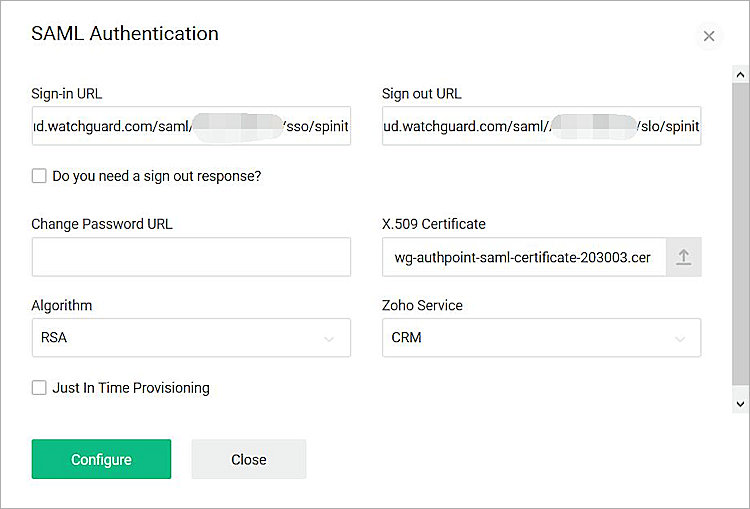
Task: Click the scrollbar up arrow
Action: pos(741,74)
